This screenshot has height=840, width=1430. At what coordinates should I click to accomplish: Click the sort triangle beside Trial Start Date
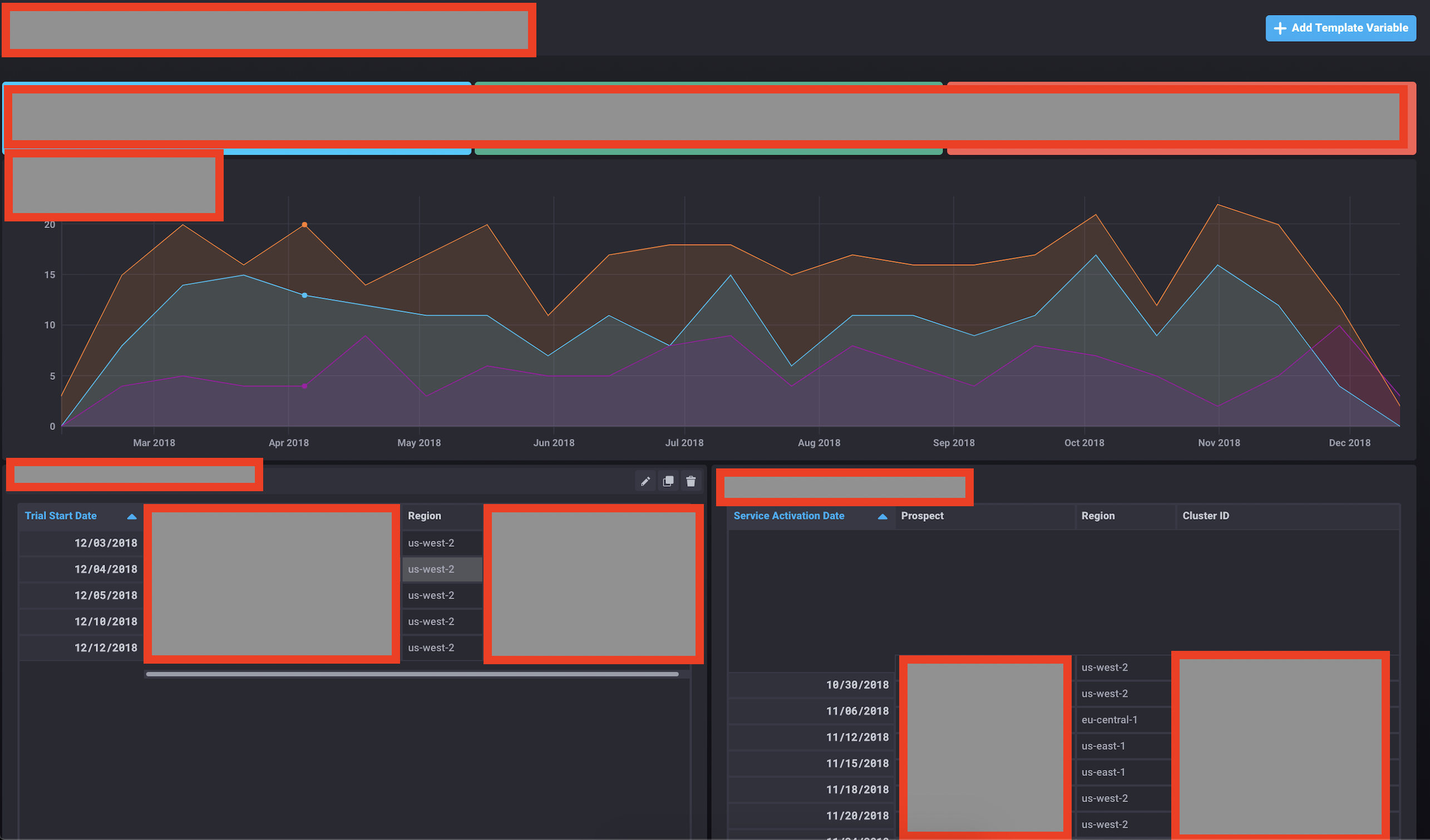(131, 516)
